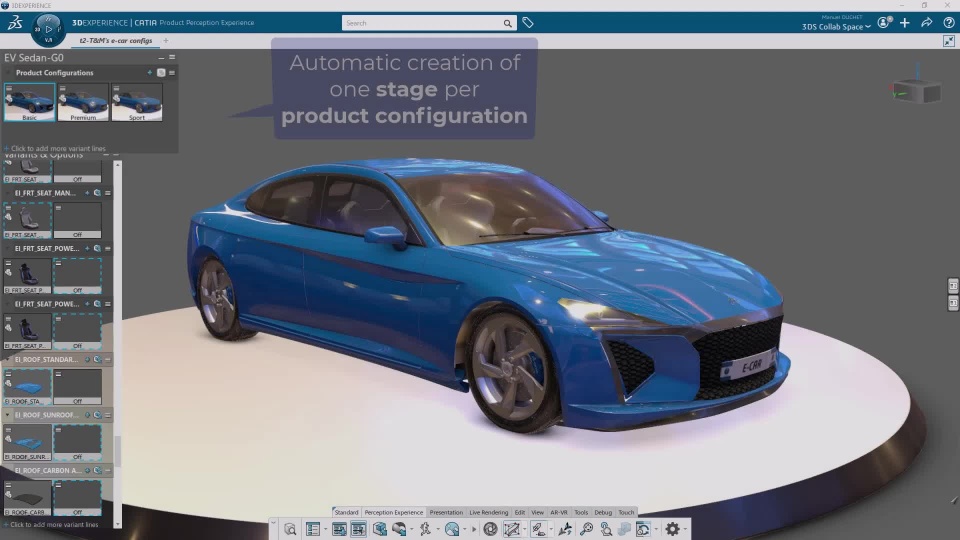The width and height of the screenshot is (960, 540).
Task: Toggle Off option for ROOF_SUNROOF variant
Action: [x=77, y=442]
